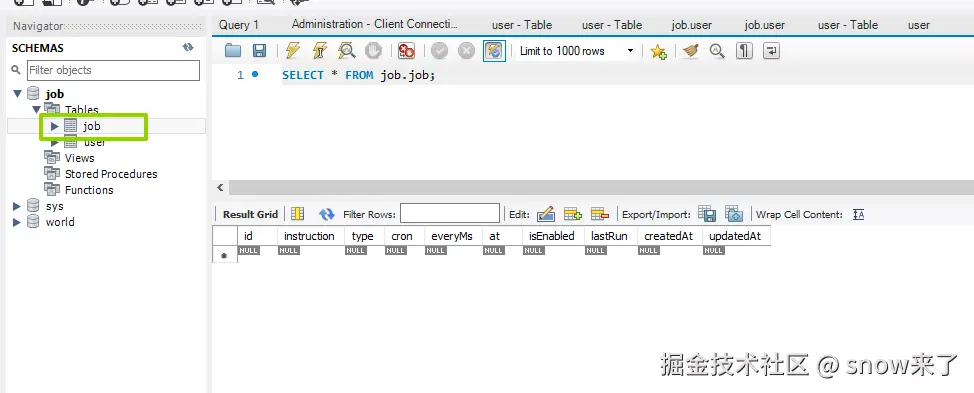This screenshot has width=974, height=393.
Task: Click the everyMs column header
Action: pos(452,236)
